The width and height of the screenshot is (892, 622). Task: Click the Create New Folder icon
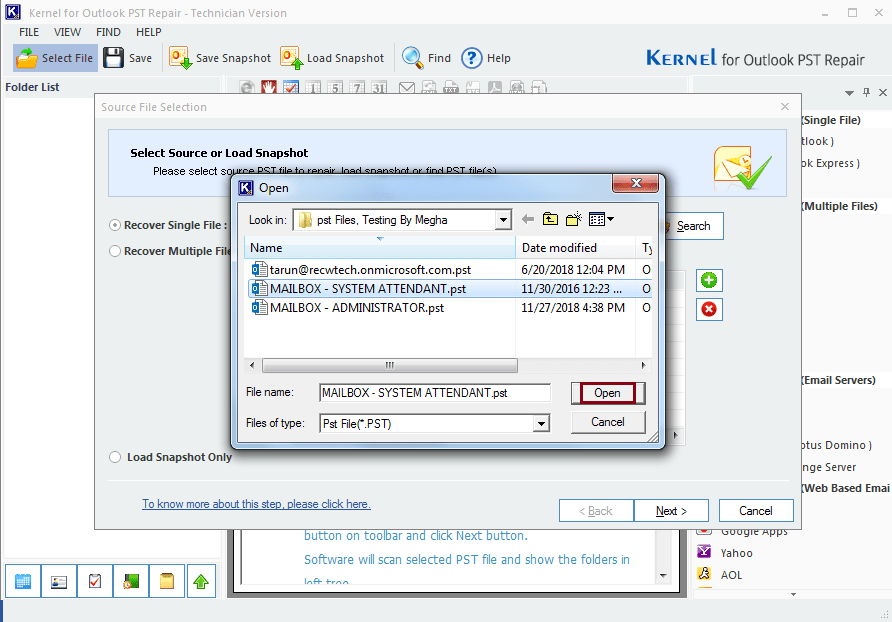573,219
